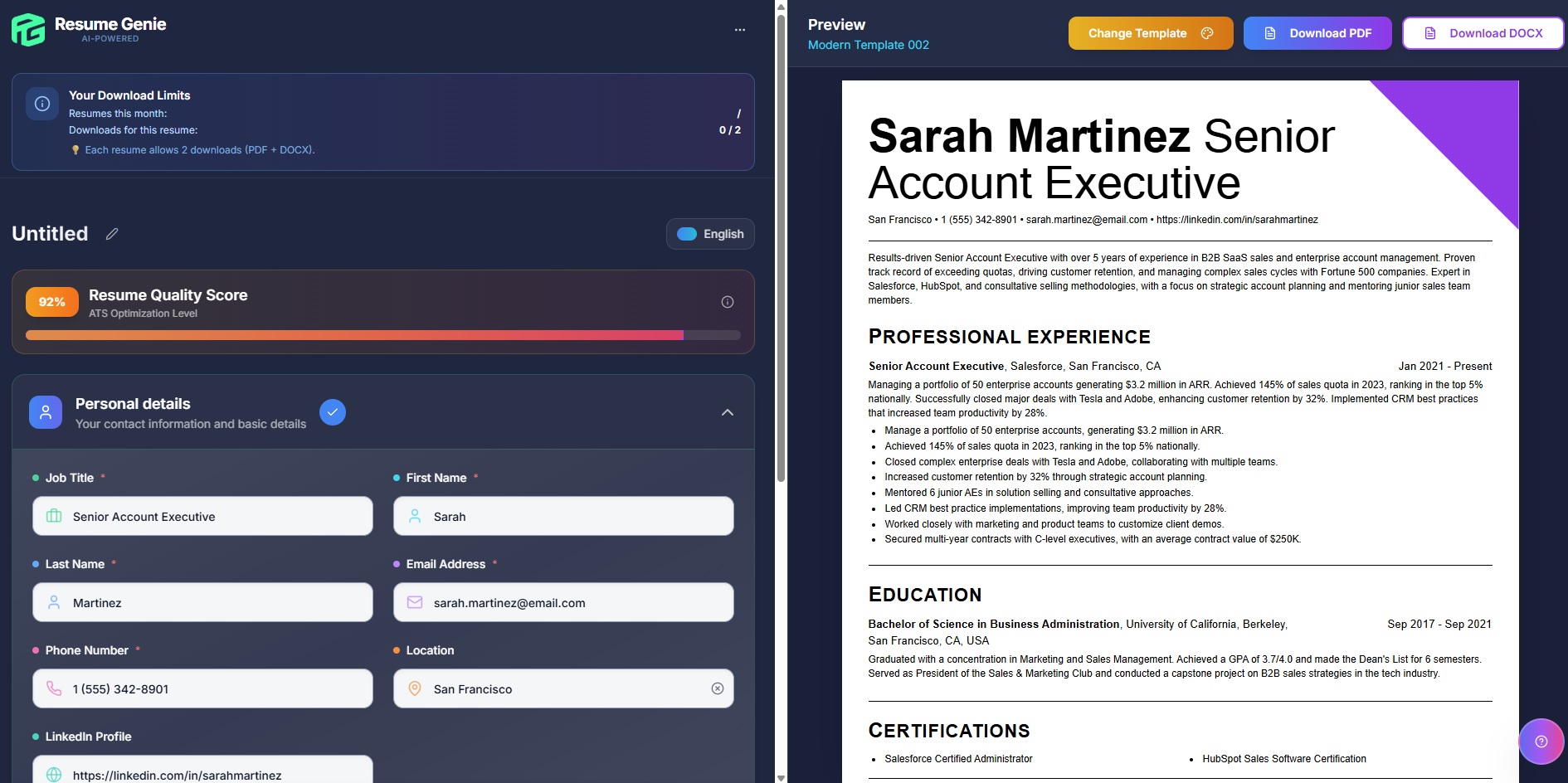Click the Download DOCX button
Image resolution: width=1568 pixels, height=783 pixels.
[x=1483, y=33]
